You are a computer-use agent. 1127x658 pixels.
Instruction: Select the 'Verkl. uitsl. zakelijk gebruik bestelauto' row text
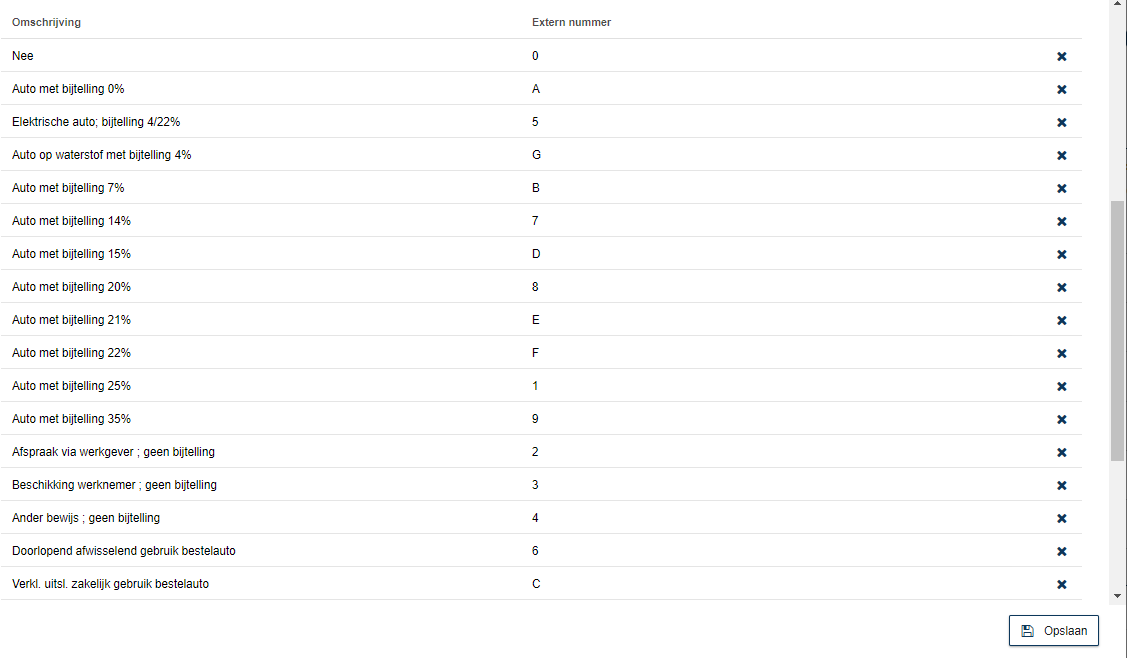coord(110,584)
